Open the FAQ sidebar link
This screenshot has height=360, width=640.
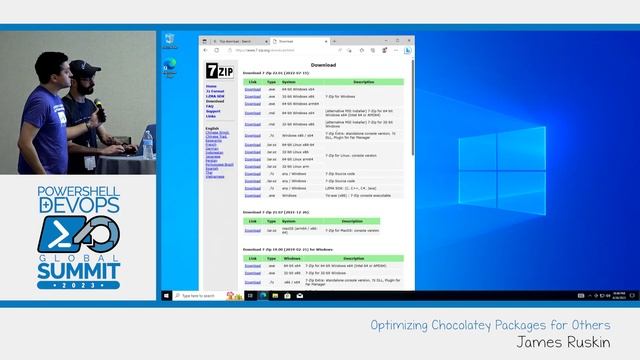tap(209, 106)
